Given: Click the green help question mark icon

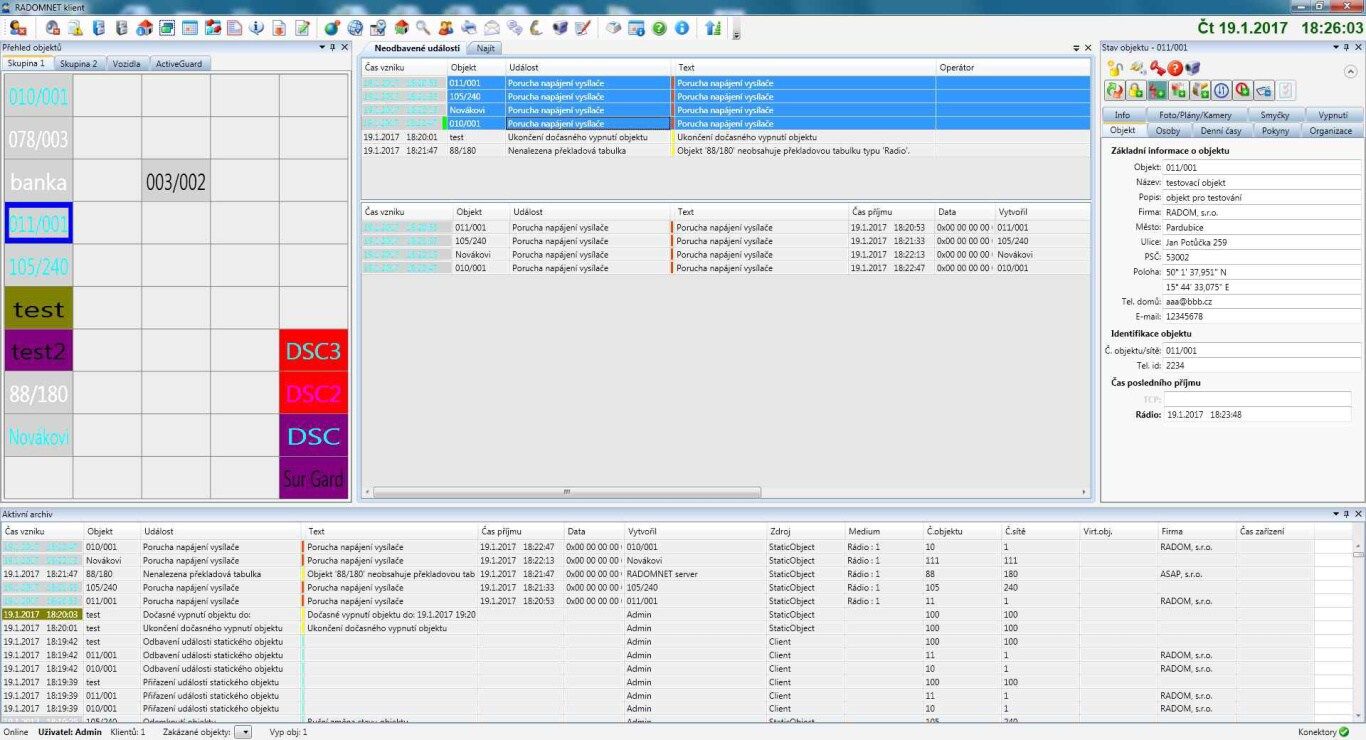Looking at the screenshot, I should tap(659, 28).
